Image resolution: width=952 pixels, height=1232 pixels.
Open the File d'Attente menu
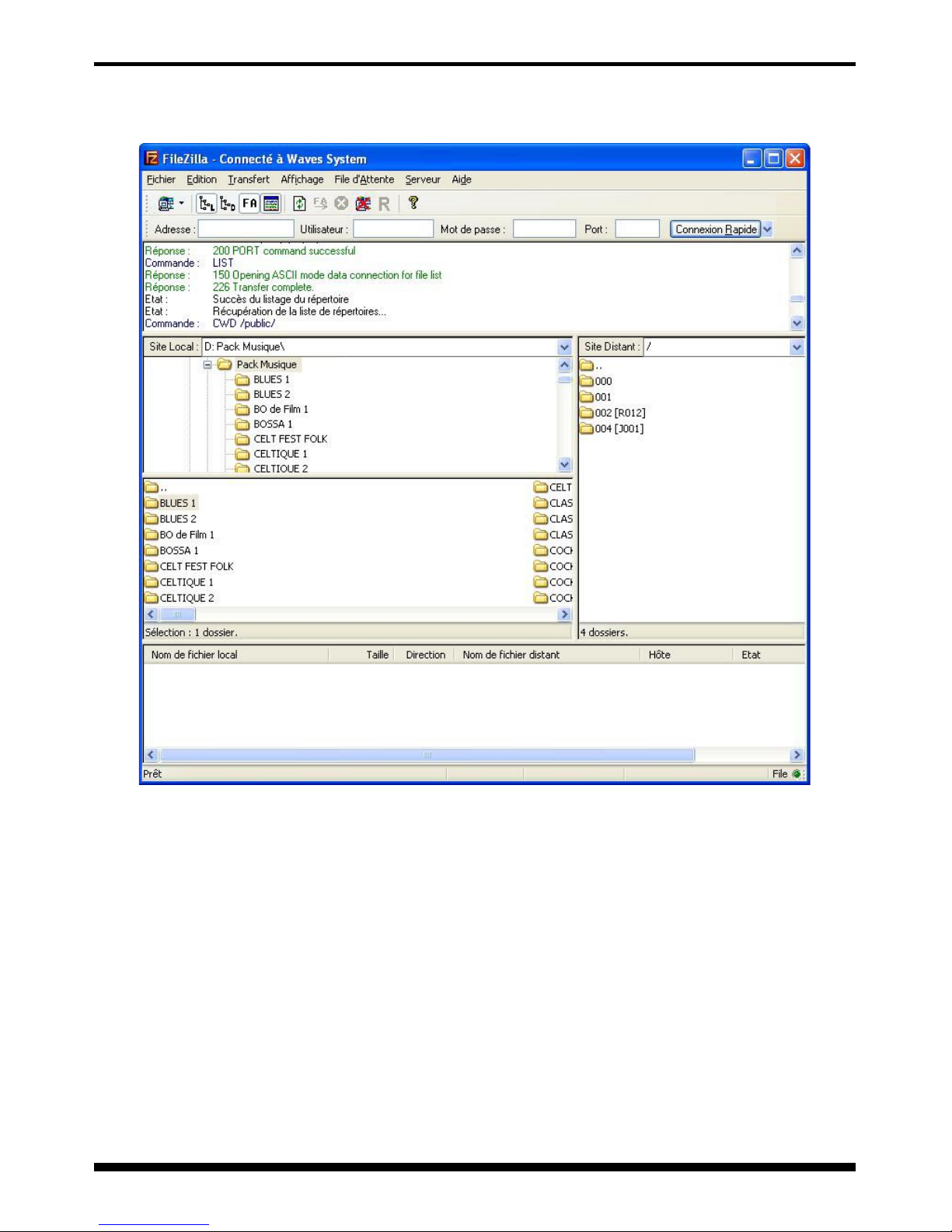[x=364, y=180]
